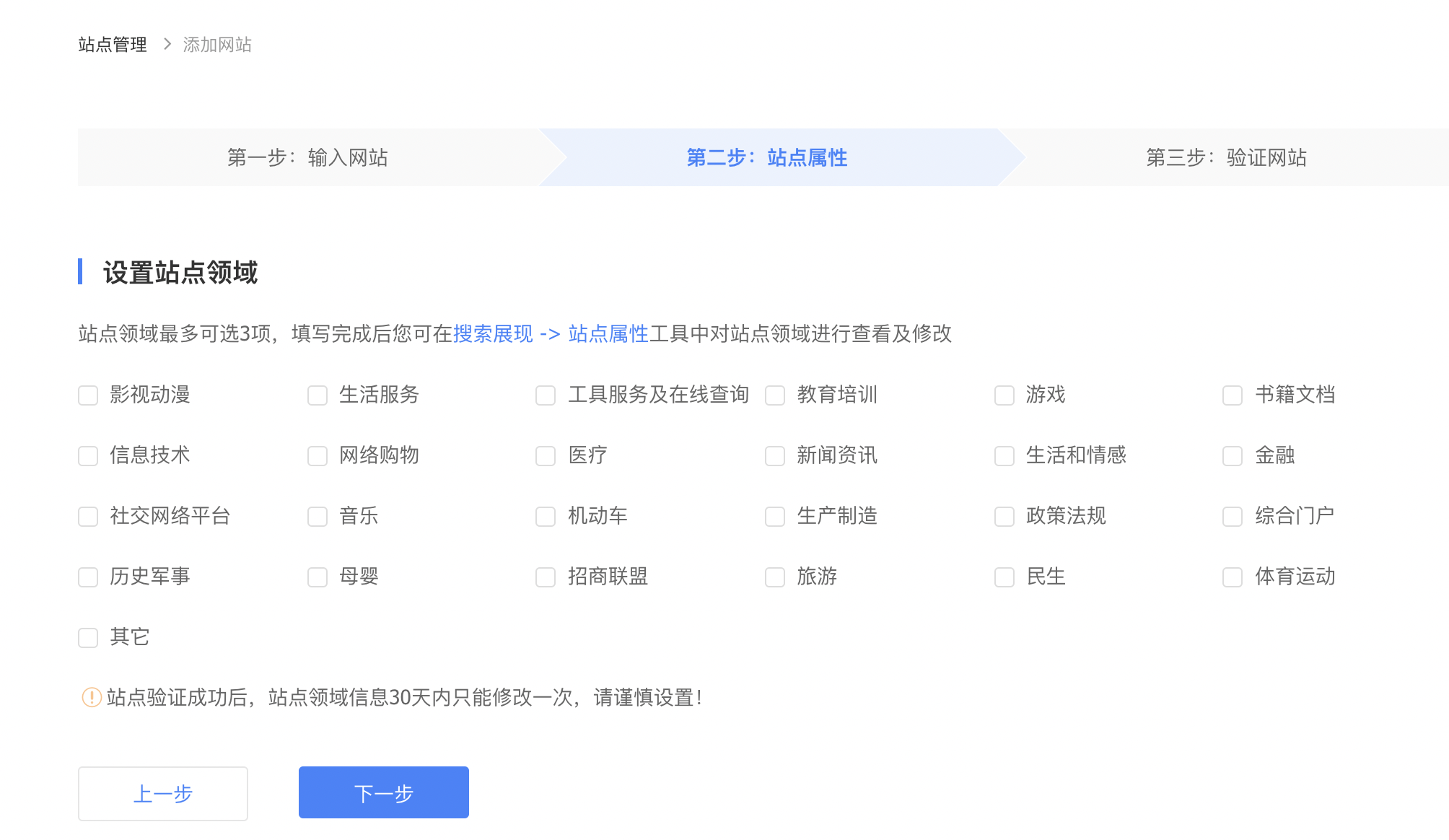Check the 音乐 checkbox

[x=318, y=517]
